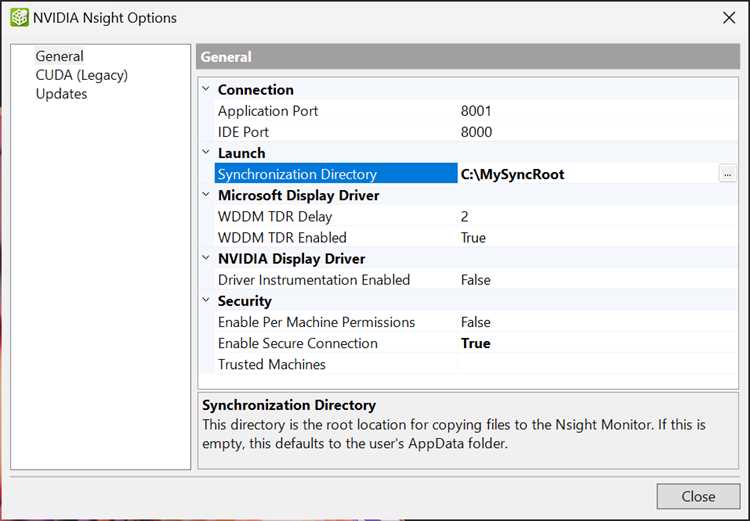Click the Microsoft Display Driver heading
Screen dimensions: 750x521
click(x=298, y=195)
